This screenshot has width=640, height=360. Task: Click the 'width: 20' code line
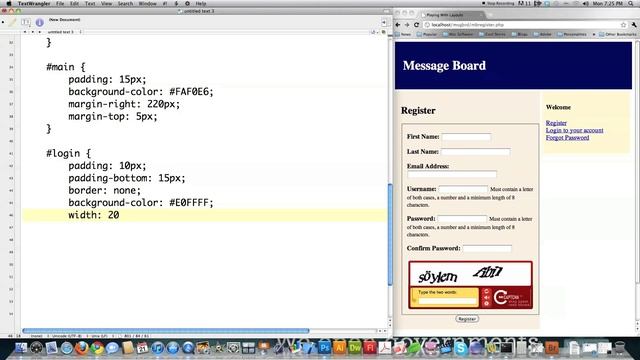[x=94, y=215]
